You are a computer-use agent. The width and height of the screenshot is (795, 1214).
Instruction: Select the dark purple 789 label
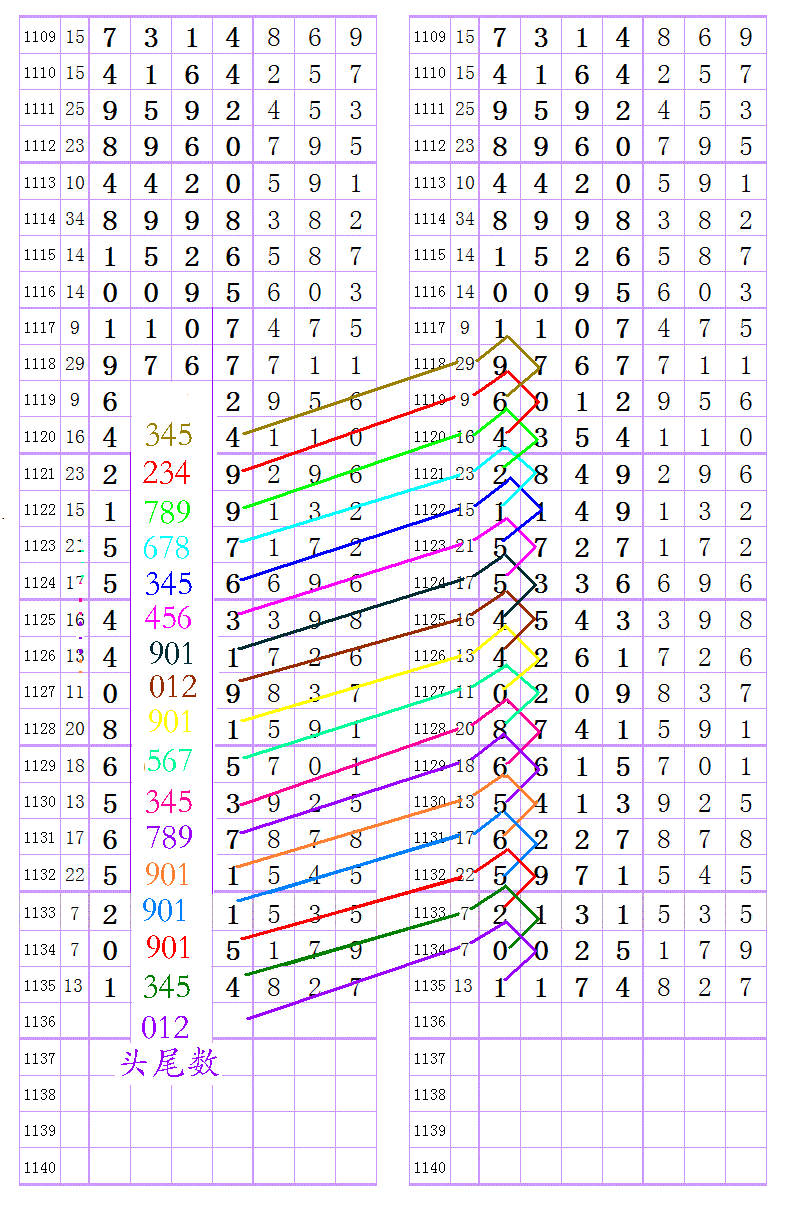169,836
